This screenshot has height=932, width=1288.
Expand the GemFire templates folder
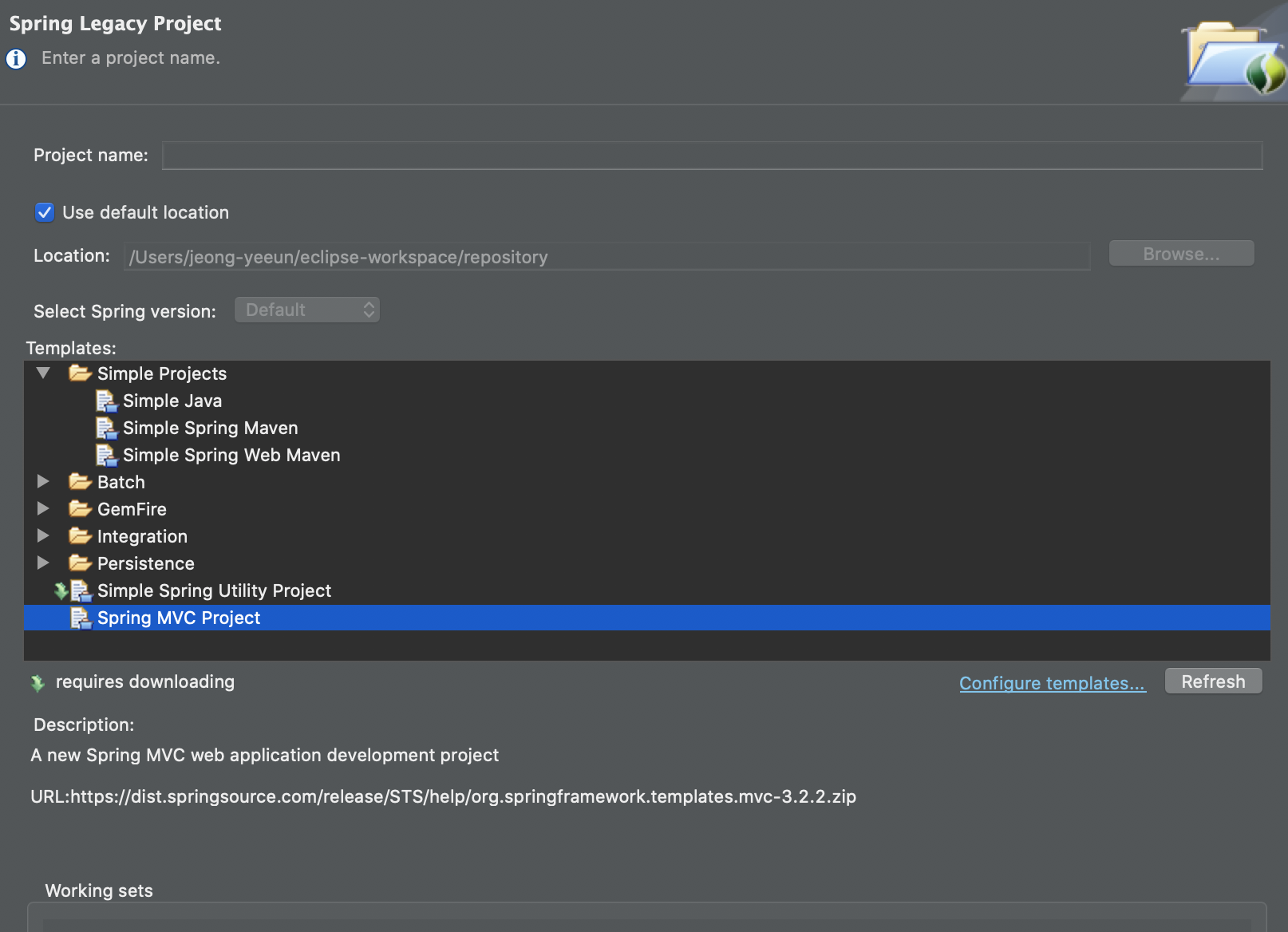pos(43,508)
